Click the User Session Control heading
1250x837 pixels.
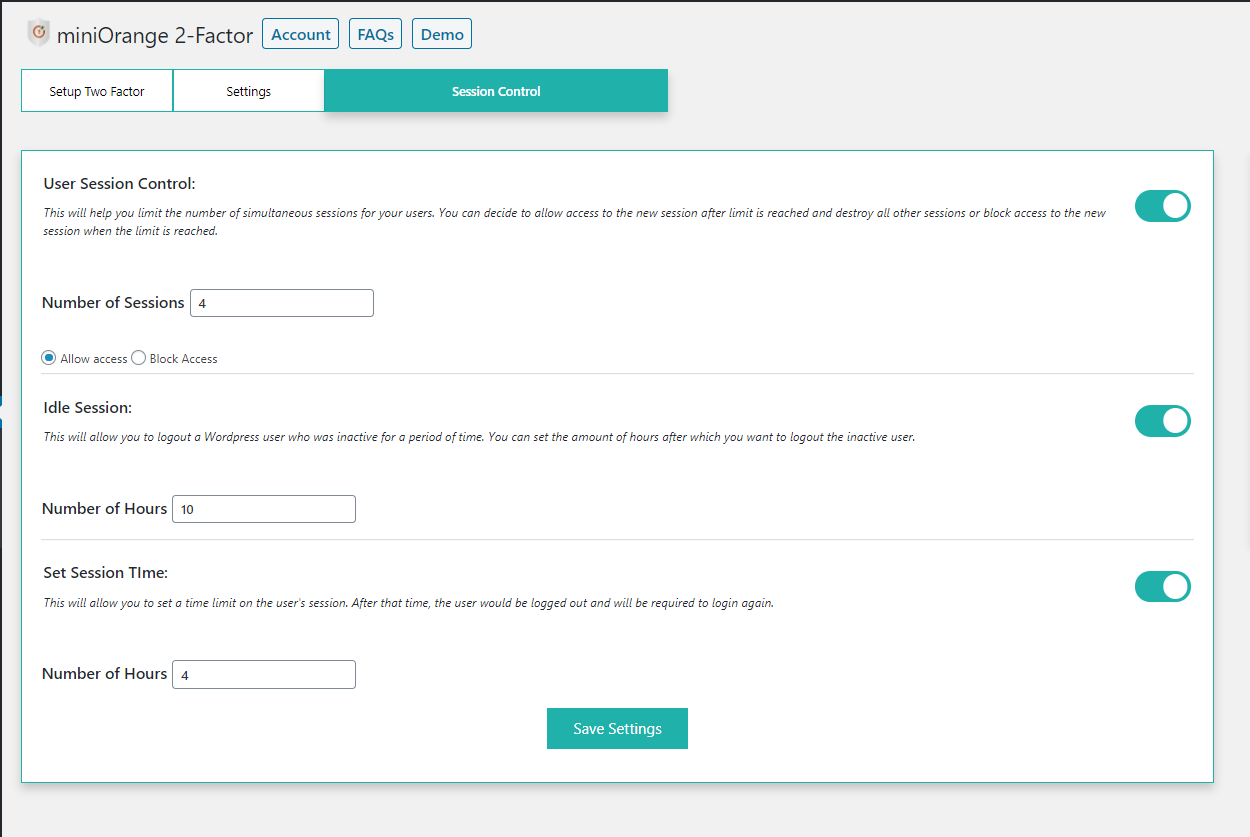pos(119,184)
